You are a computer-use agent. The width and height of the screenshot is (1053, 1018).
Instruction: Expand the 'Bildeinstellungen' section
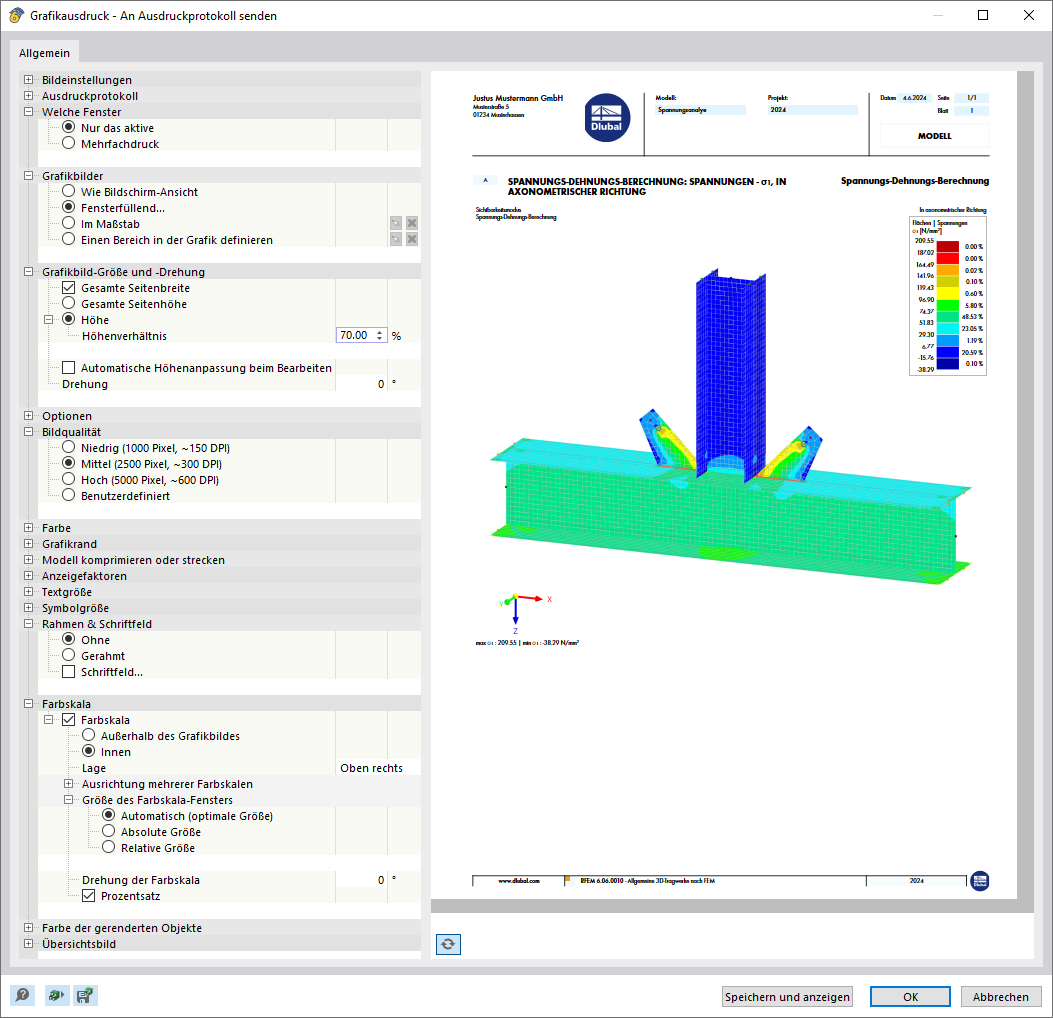[x=28, y=79]
